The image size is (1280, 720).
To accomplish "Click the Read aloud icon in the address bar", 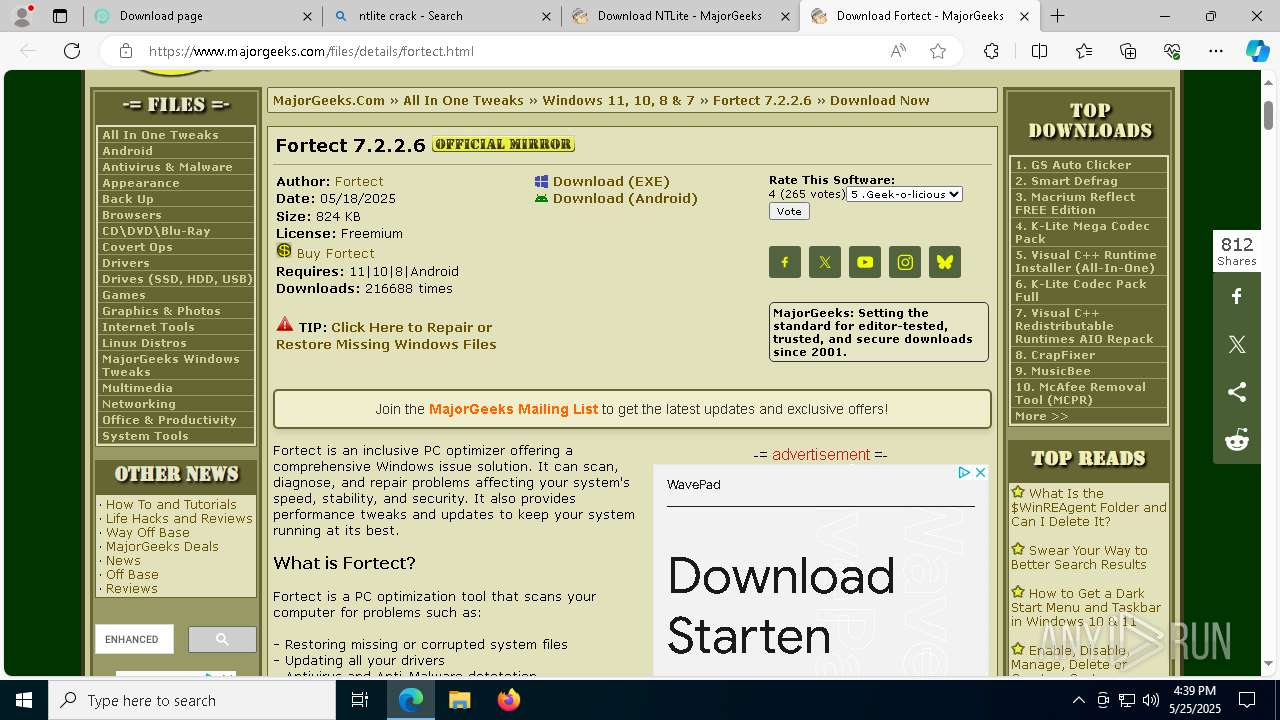I will 898,51.
